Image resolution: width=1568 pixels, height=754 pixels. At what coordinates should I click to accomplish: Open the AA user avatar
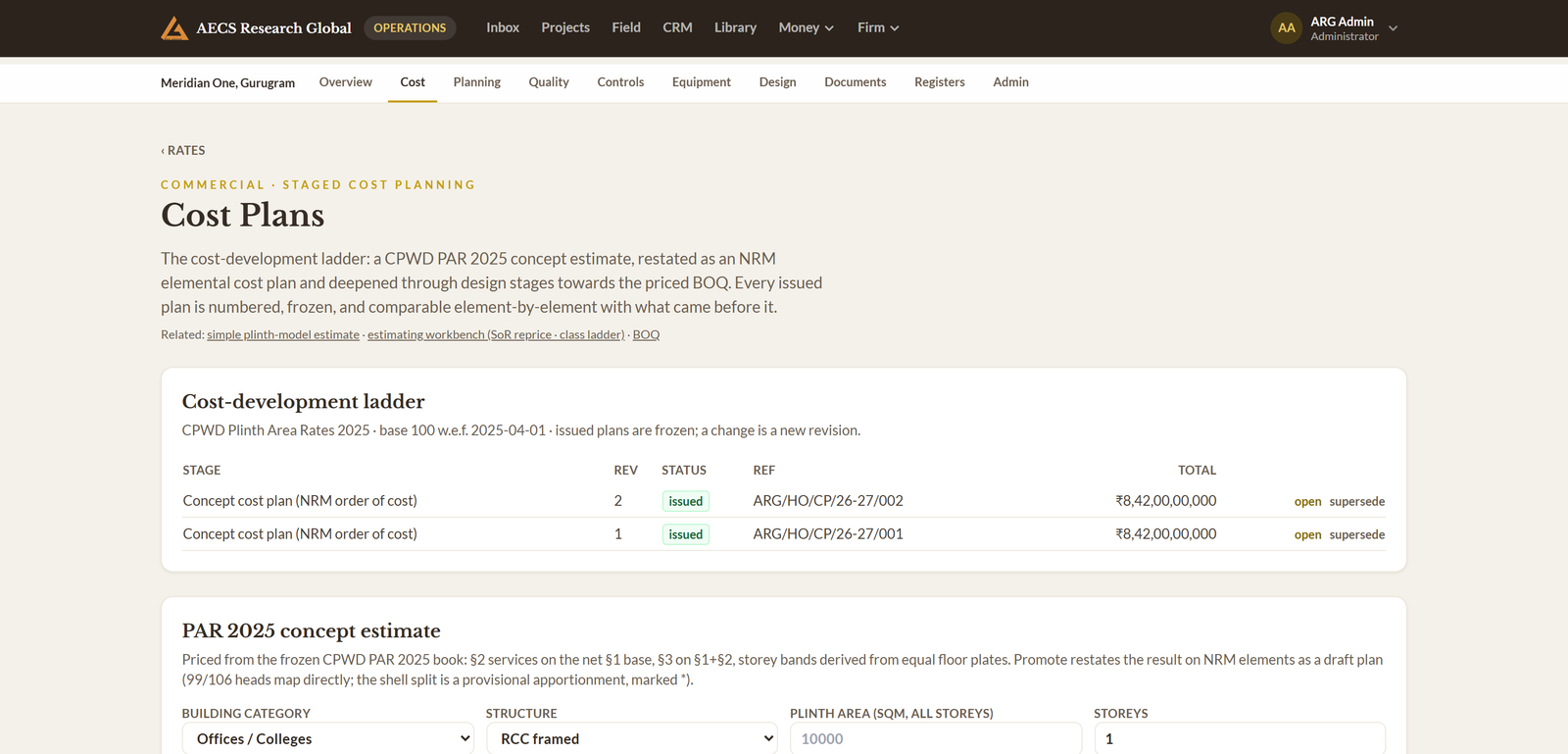pos(1286,27)
